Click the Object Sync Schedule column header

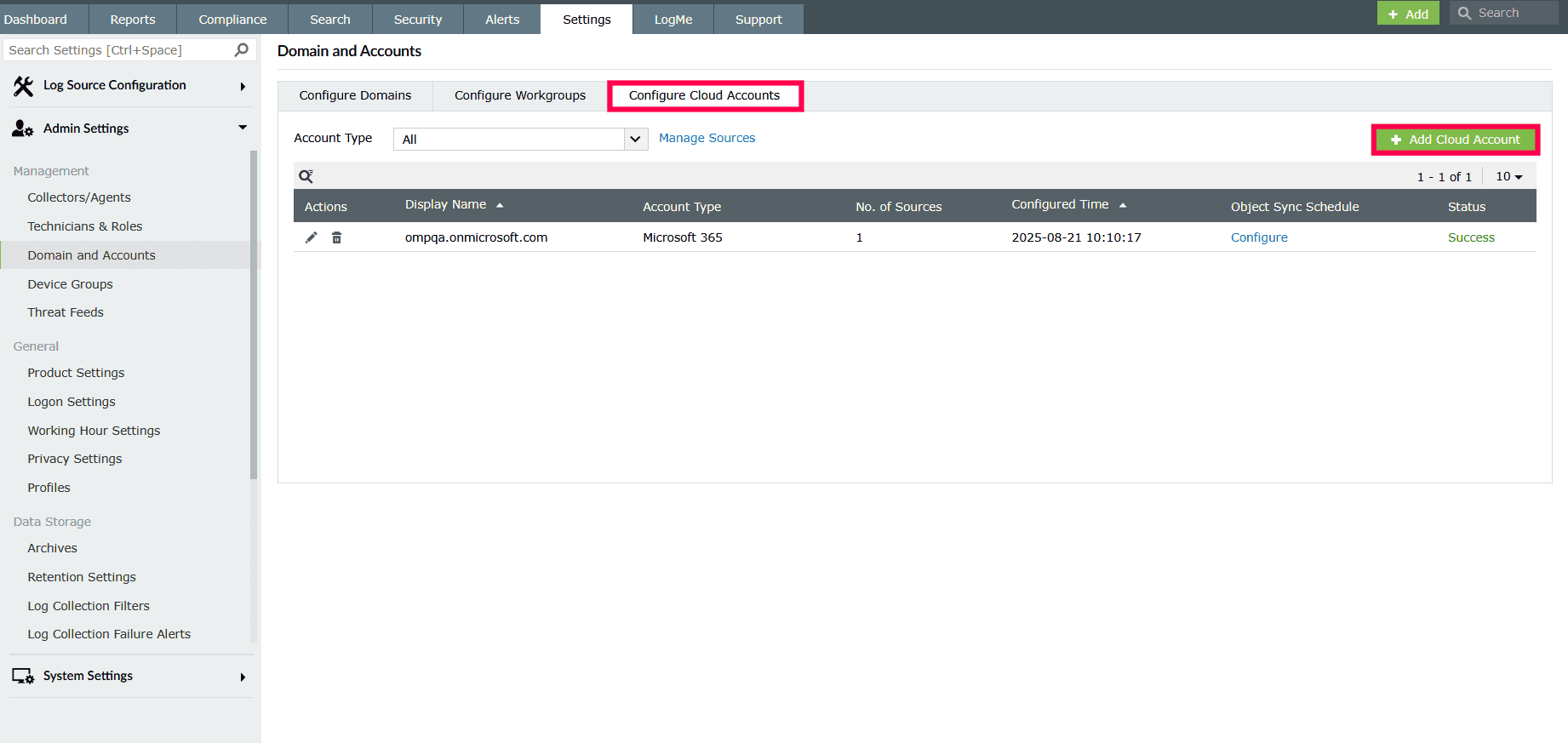pos(1295,207)
